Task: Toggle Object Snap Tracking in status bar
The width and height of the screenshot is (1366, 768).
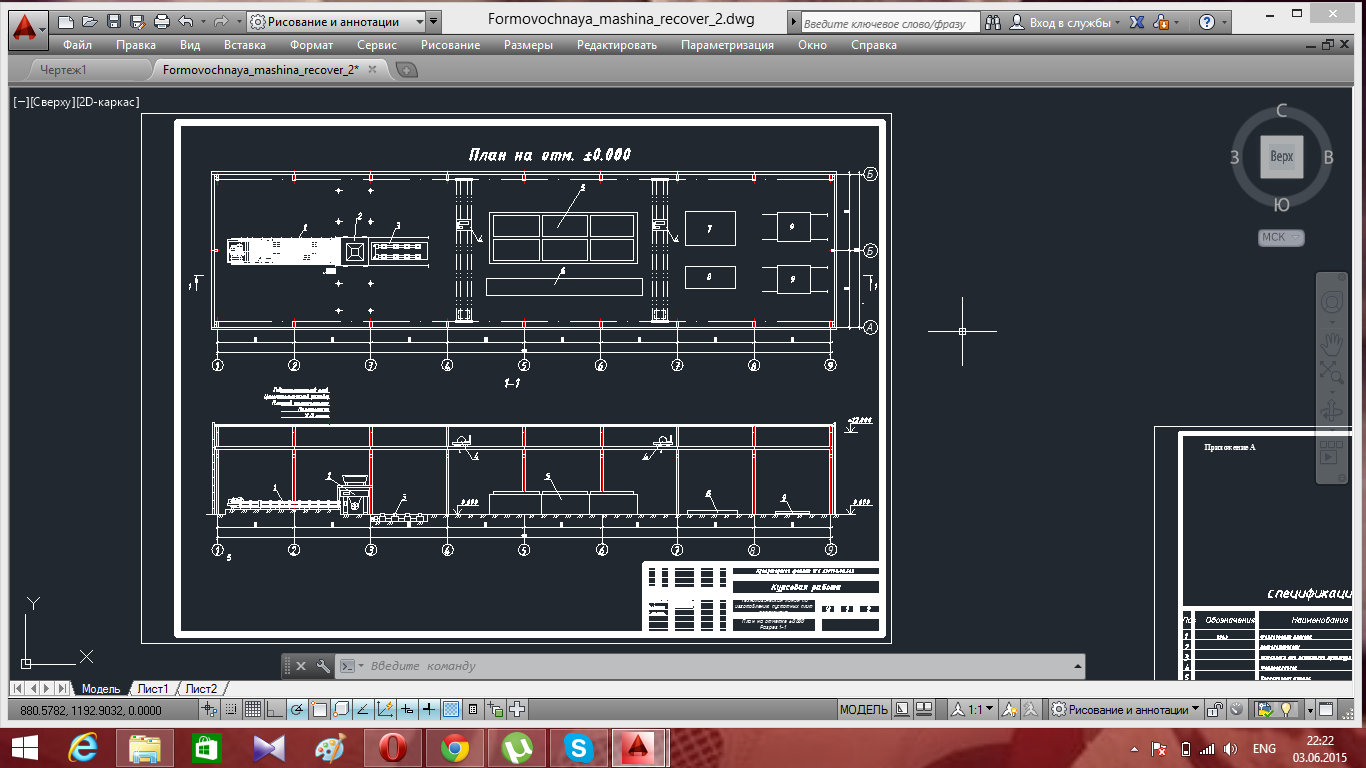Action: coord(363,709)
